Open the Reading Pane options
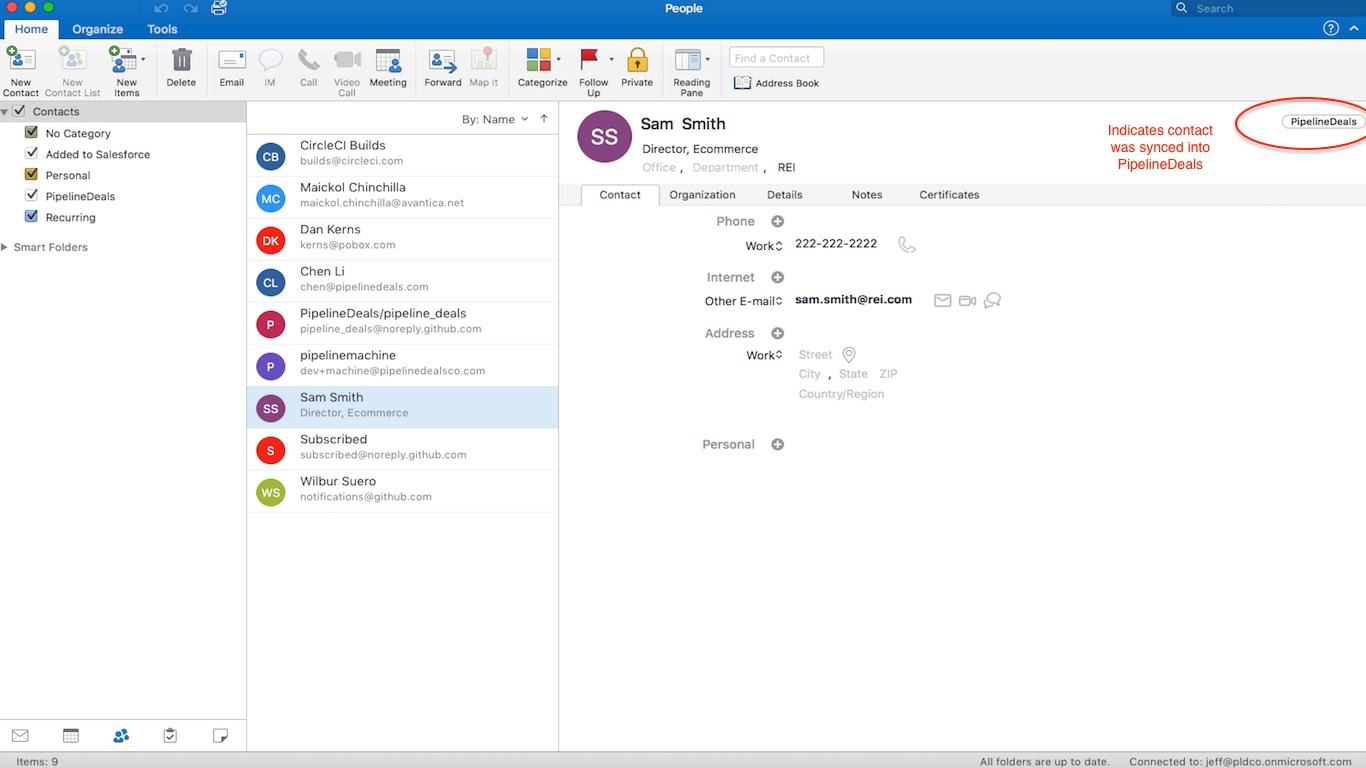Viewport: 1366px width, 768px height. click(x=692, y=71)
